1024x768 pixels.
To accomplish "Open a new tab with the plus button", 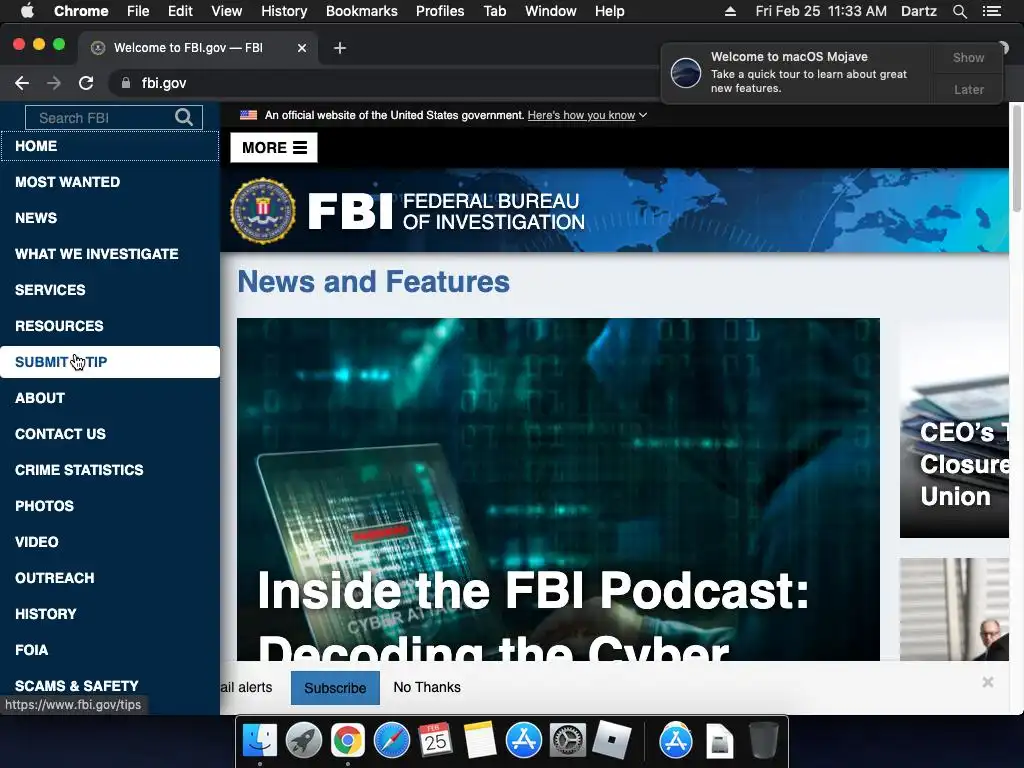I will [340, 48].
